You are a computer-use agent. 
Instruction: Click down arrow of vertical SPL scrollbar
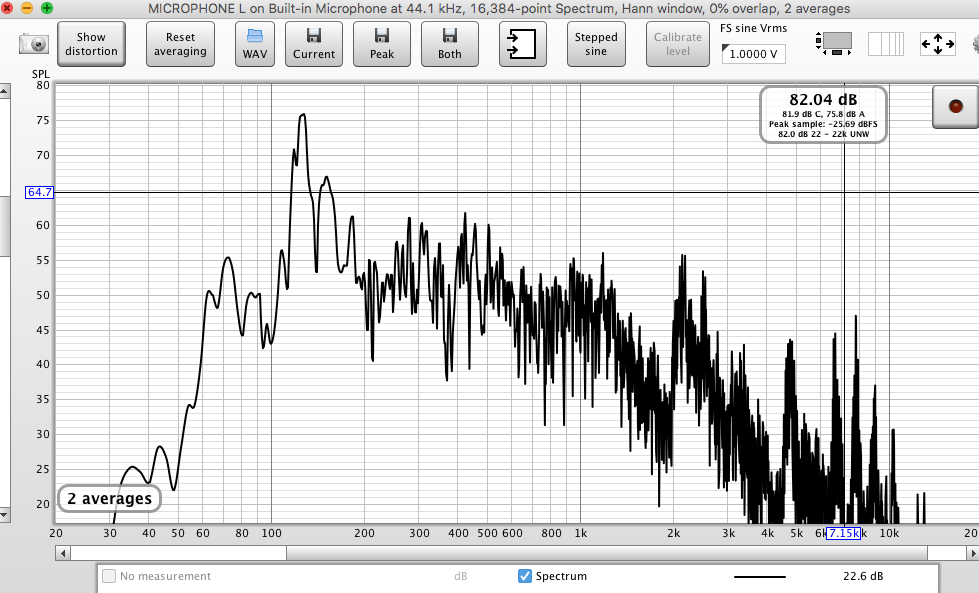click(4, 516)
